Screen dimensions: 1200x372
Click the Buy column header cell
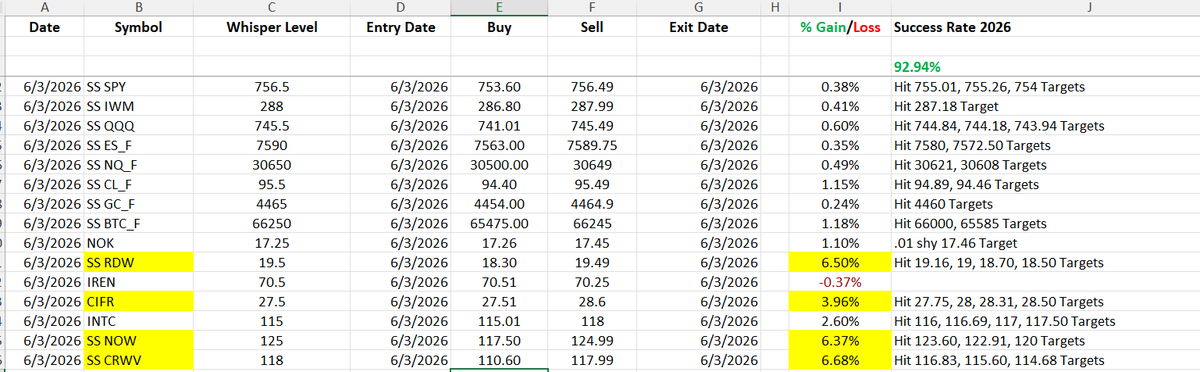coord(498,28)
